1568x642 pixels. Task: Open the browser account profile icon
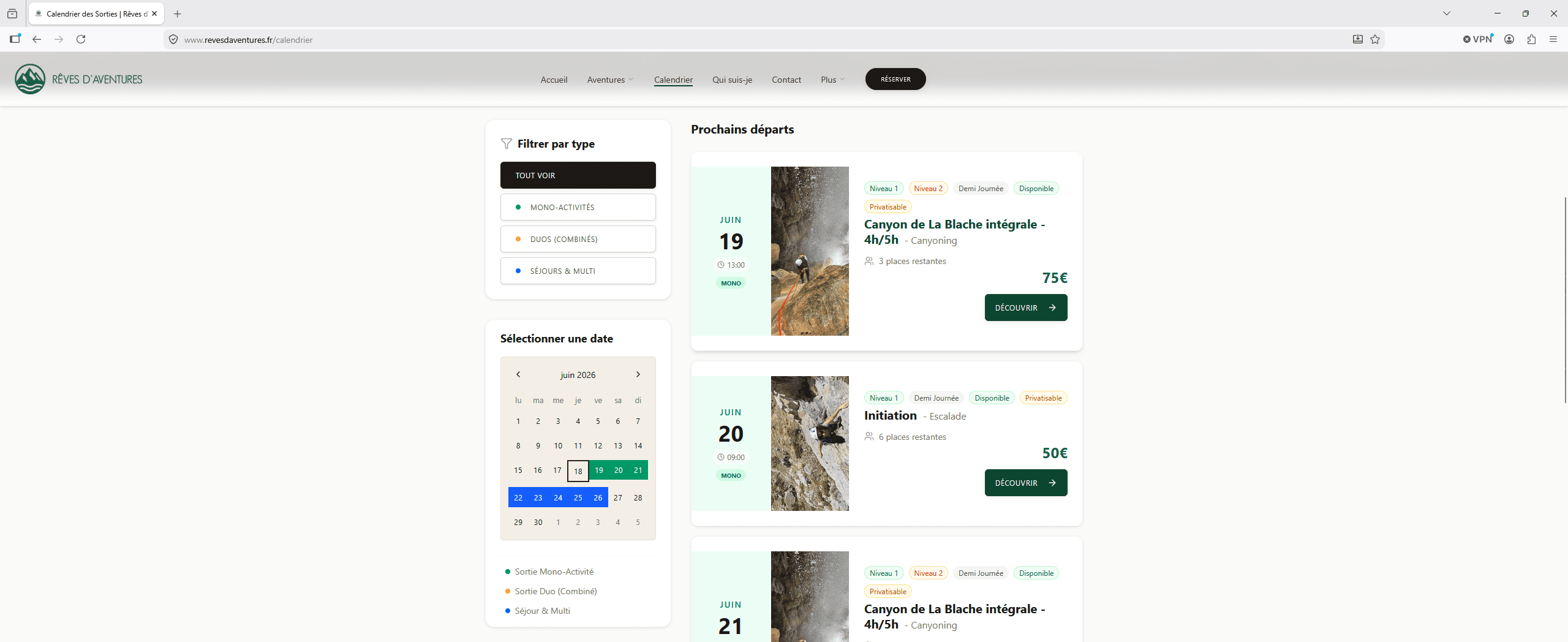[x=1509, y=39]
